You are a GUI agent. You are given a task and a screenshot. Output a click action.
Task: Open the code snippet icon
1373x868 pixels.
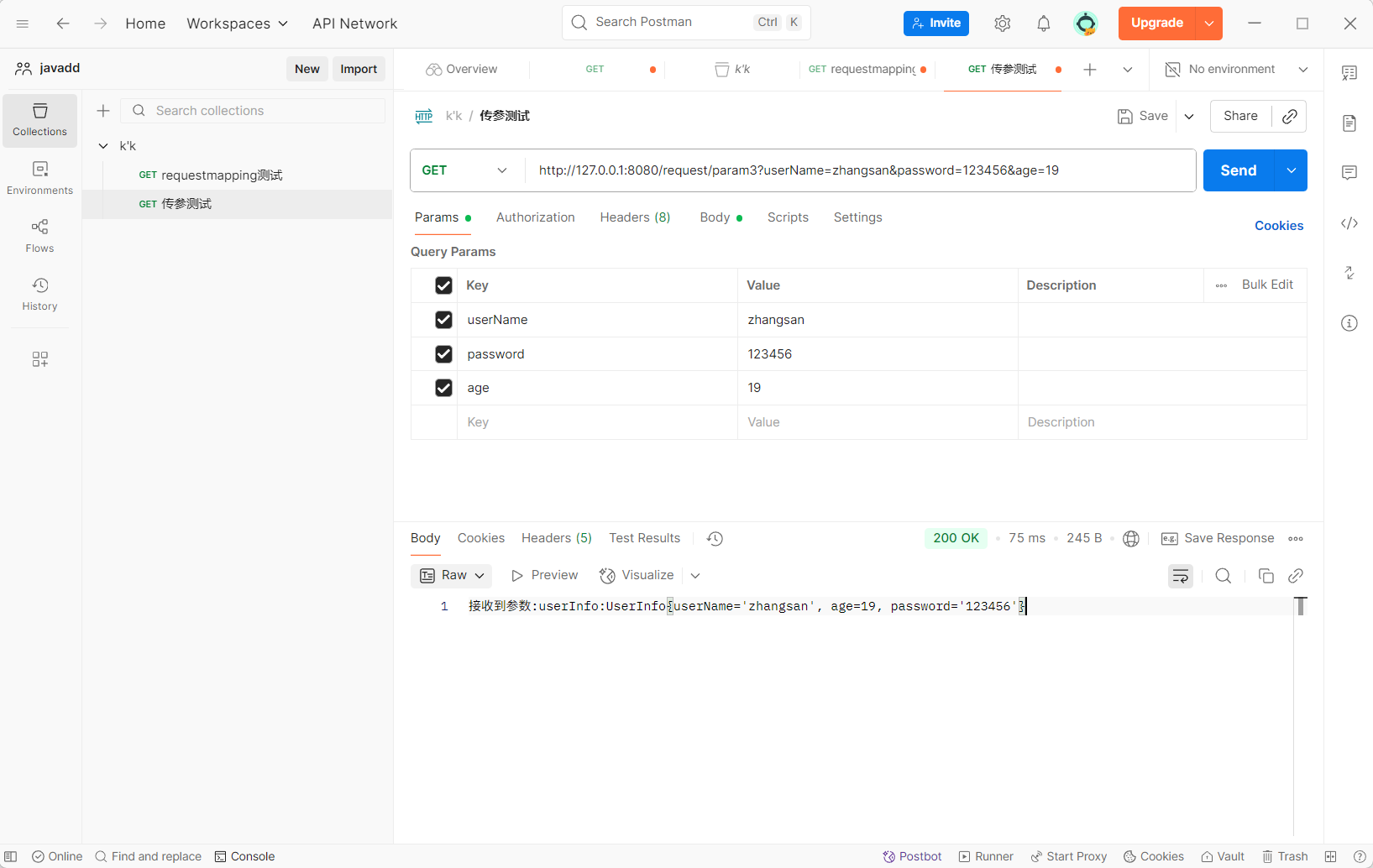click(x=1349, y=223)
